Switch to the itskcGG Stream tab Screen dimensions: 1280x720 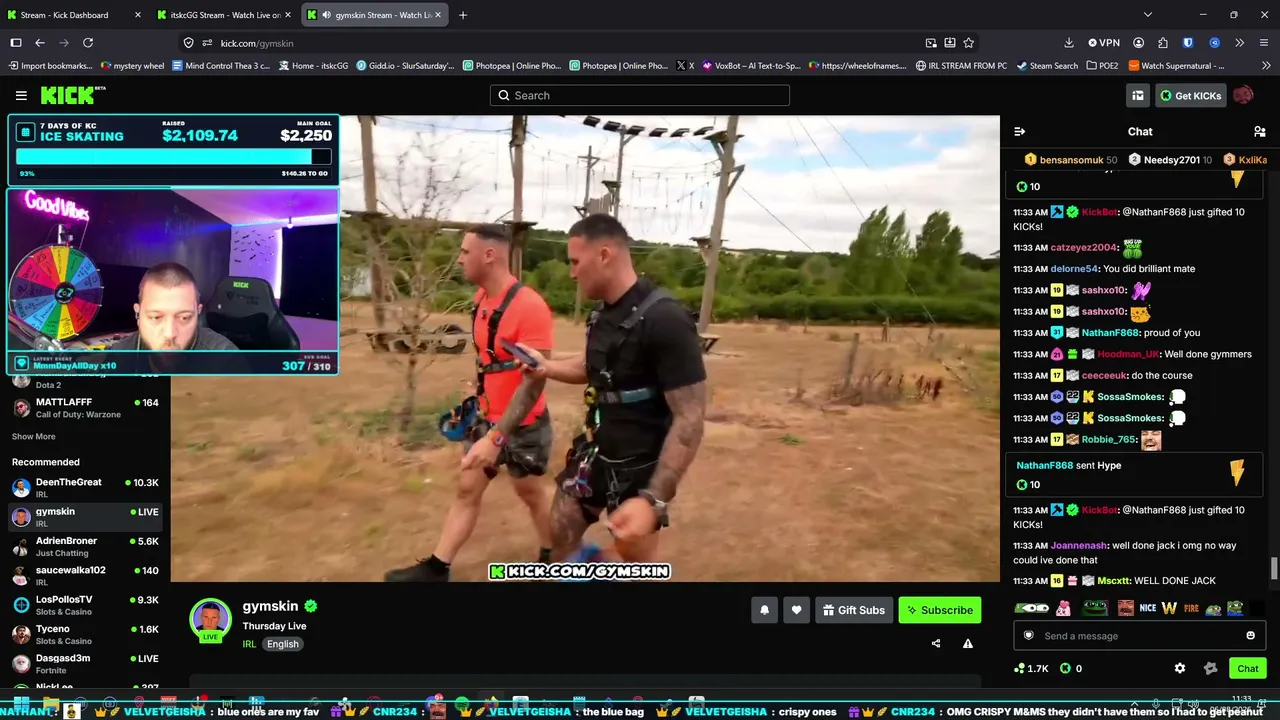click(224, 15)
